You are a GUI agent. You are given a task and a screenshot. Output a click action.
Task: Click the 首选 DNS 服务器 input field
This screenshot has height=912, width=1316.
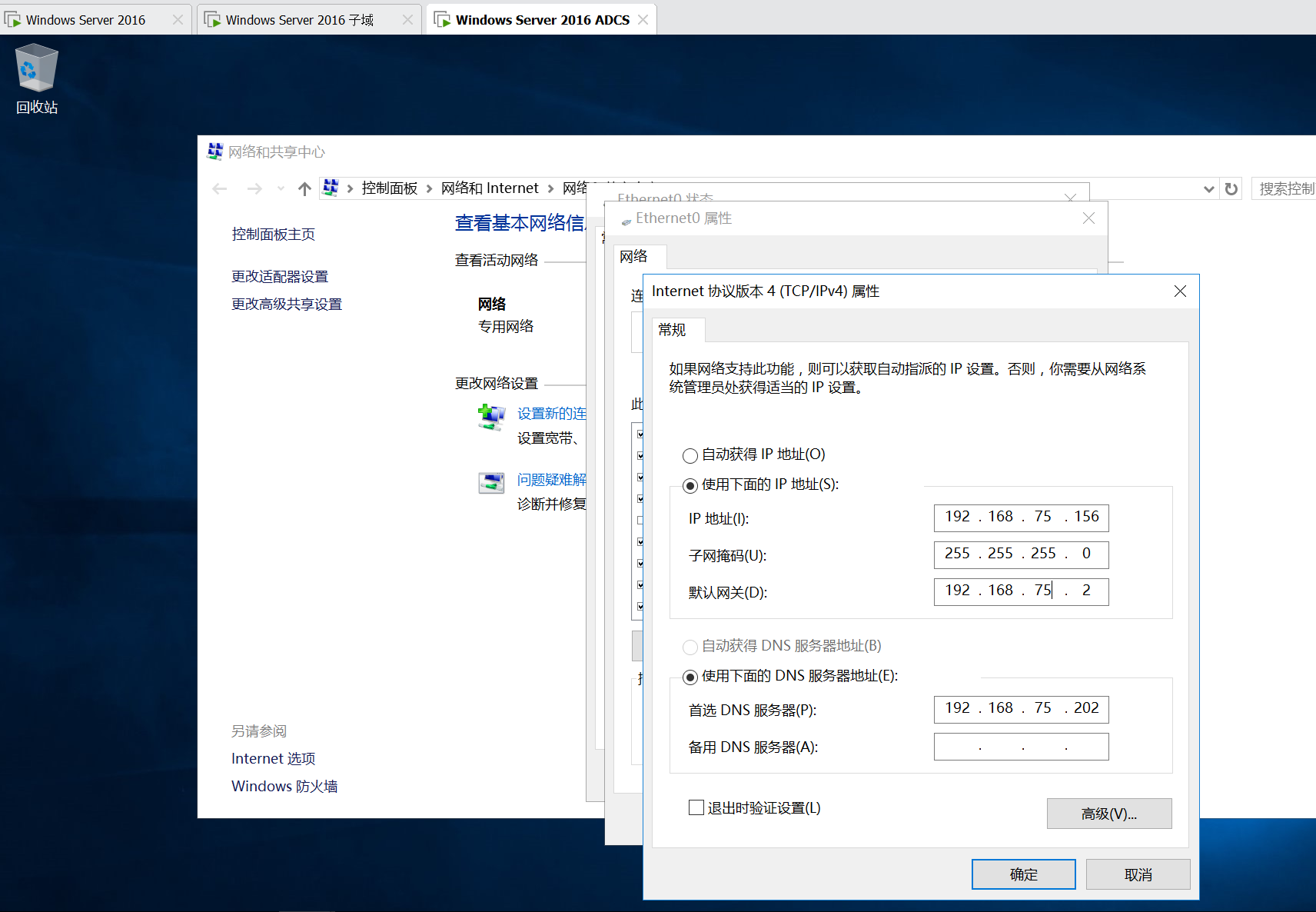point(1021,709)
